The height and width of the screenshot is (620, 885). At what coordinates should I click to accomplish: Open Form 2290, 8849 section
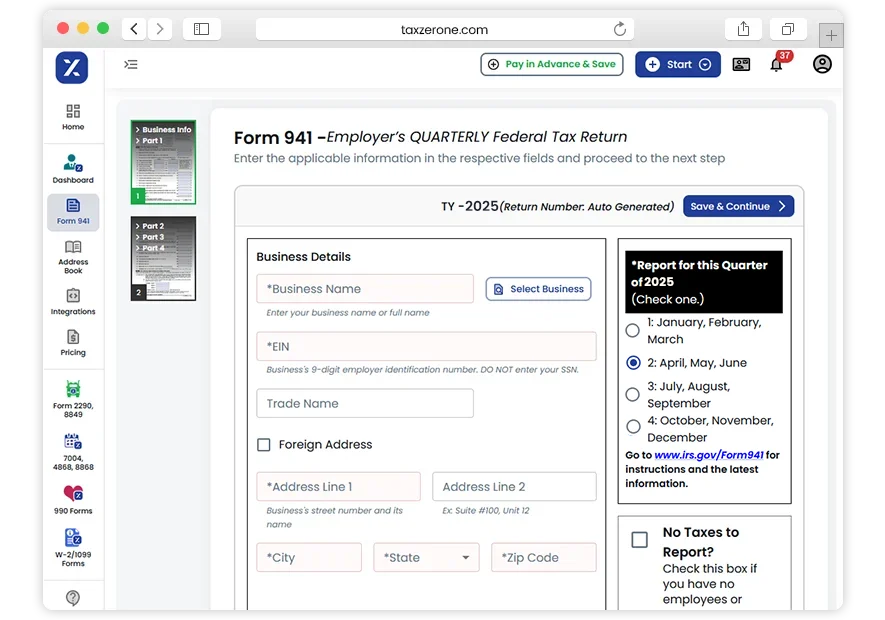72,399
